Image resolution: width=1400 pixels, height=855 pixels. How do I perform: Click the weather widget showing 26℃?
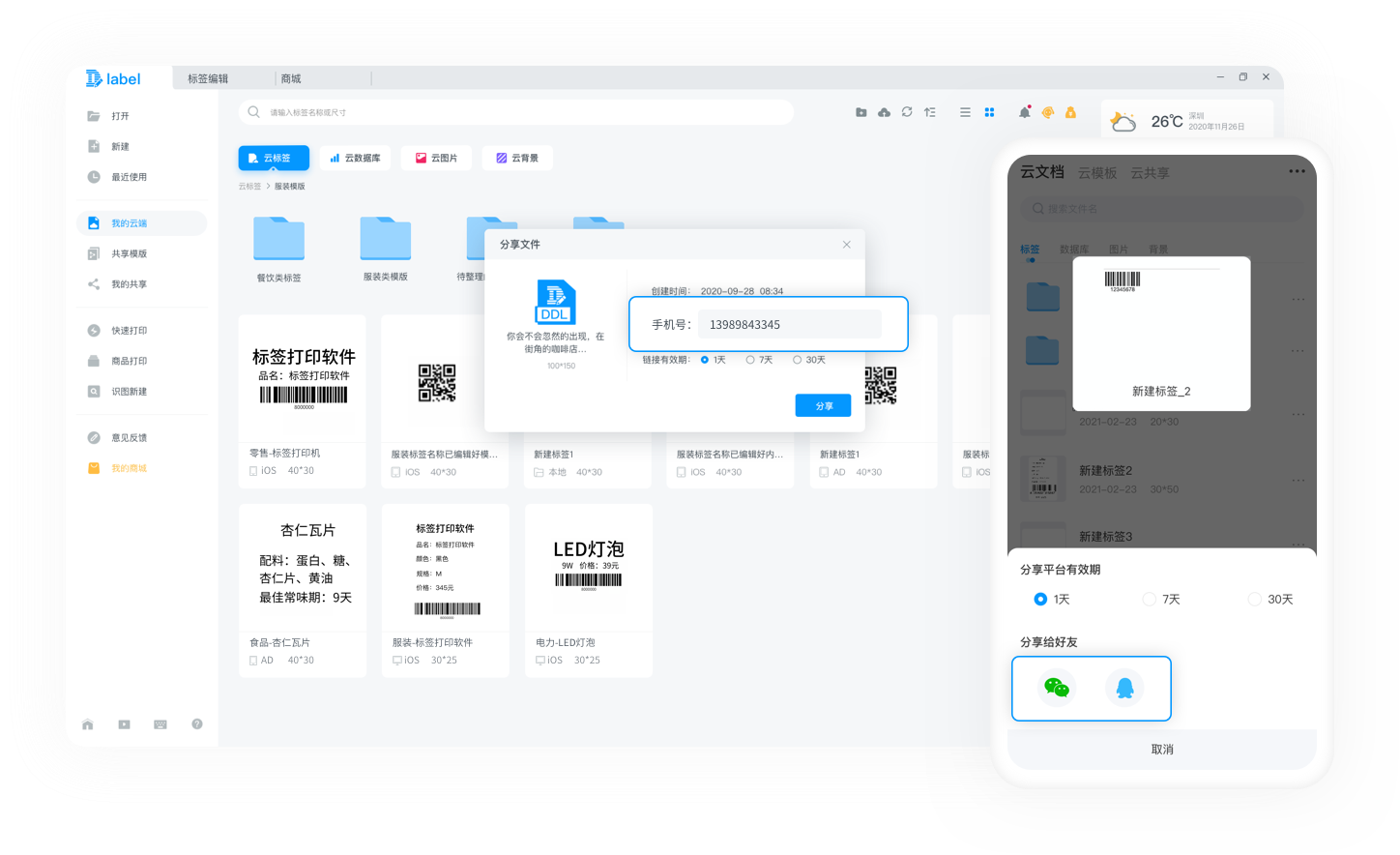coord(1187,121)
